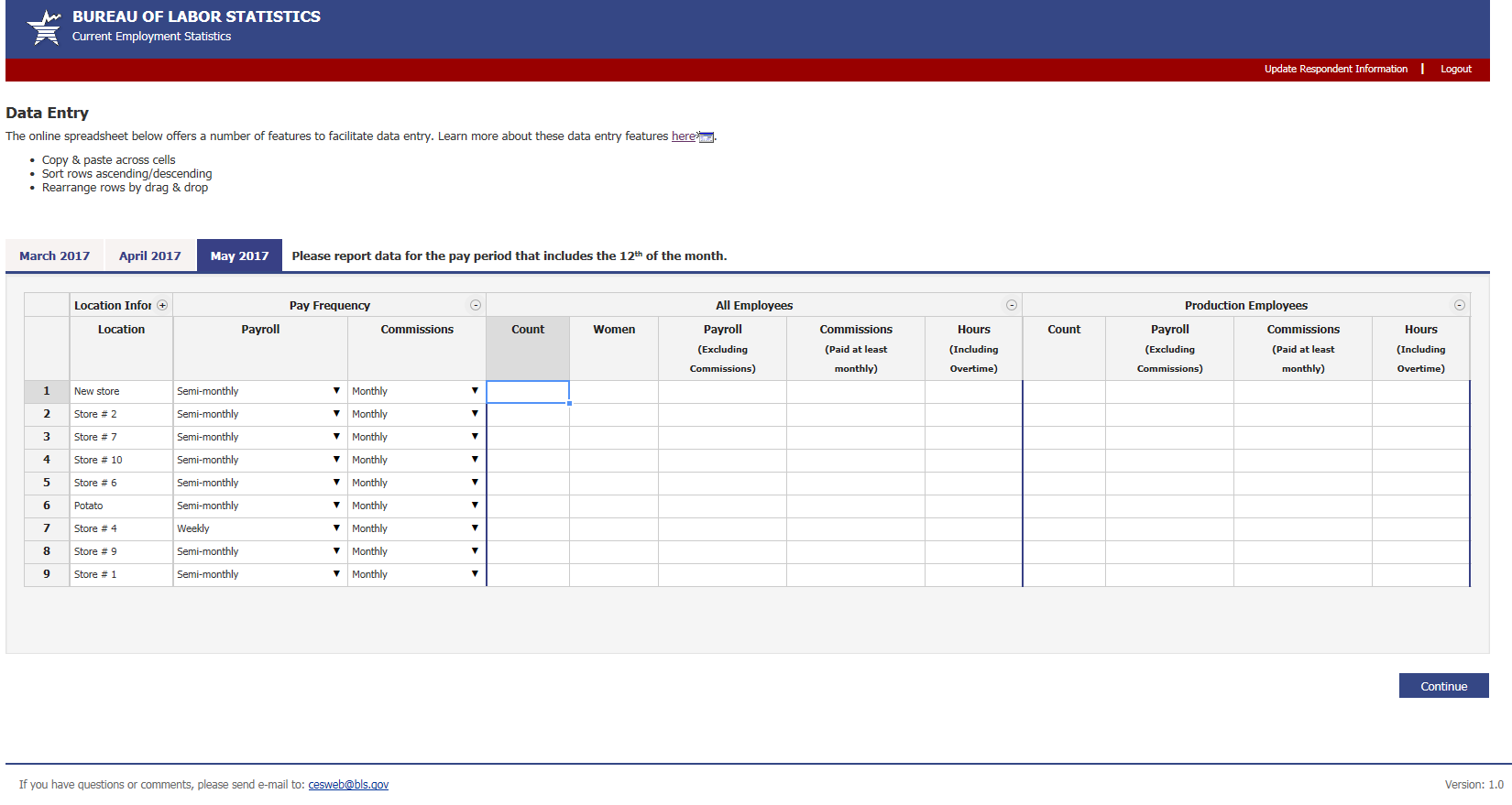The width and height of the screenshot is (1512, 805).
Task: Open Commissions frequency dropdown for Potato row
Action: pyautogui.click(x=475, y=506)
